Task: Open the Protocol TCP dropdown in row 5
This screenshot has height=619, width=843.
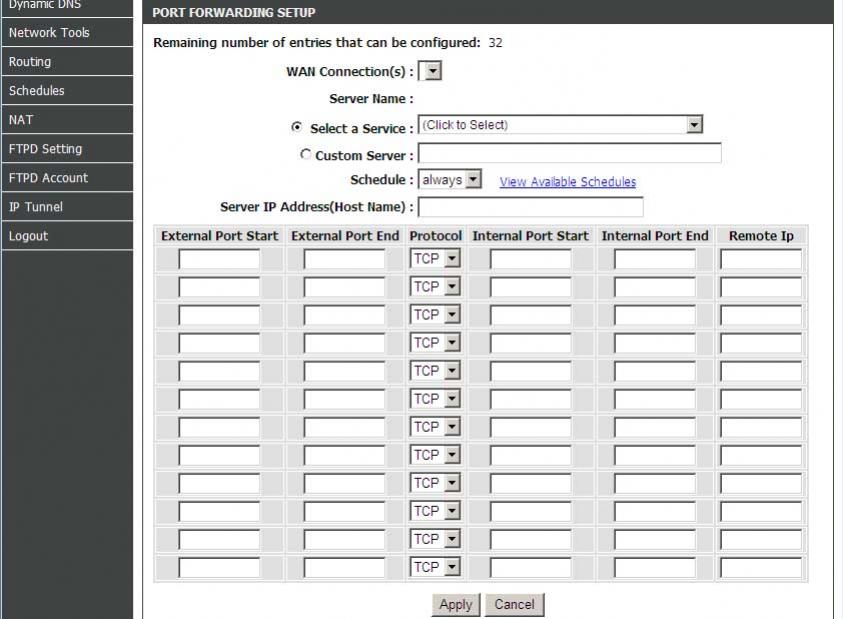Action: [x=435, y=371]
